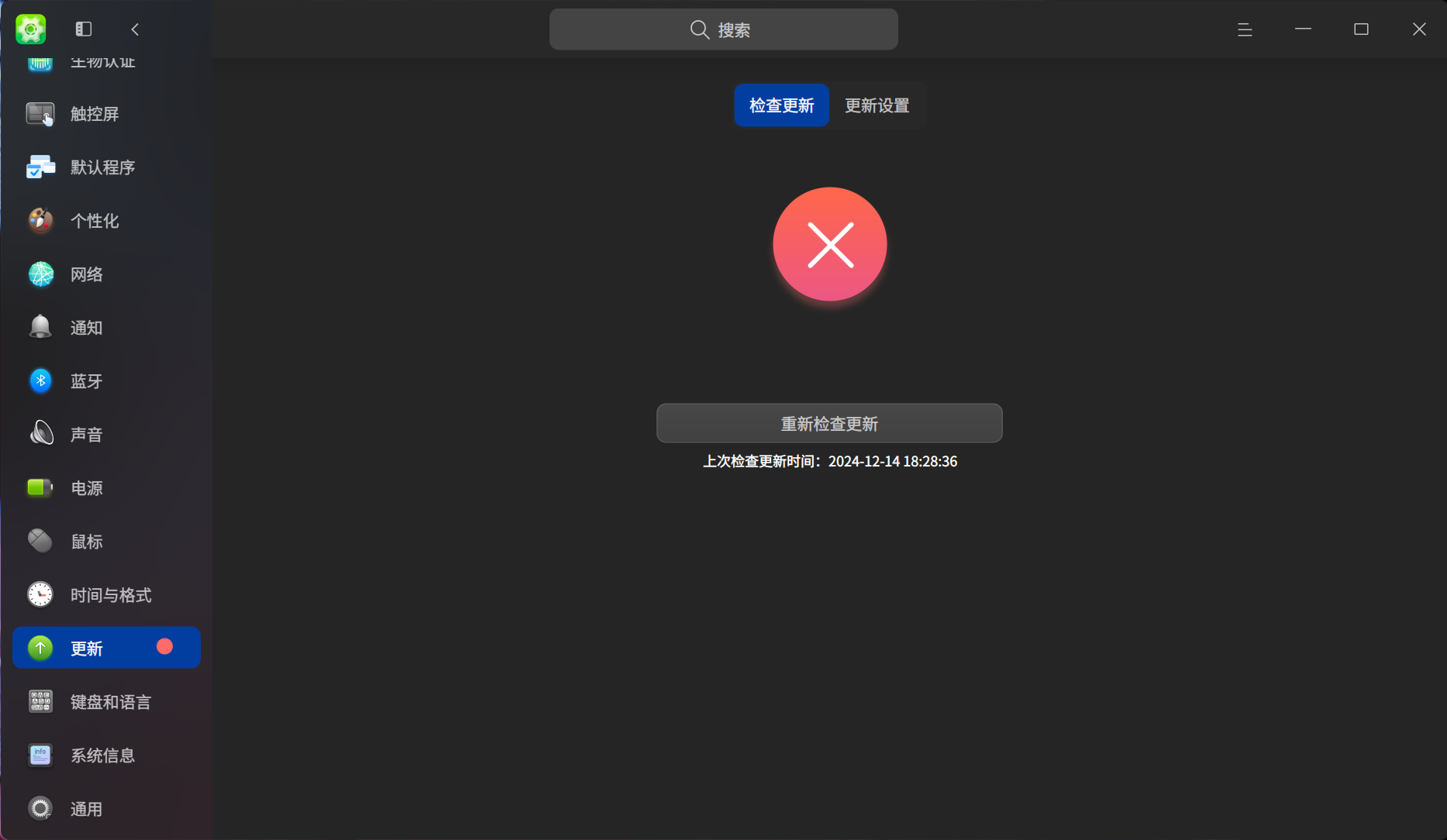The height and width of the screenshot is (840, 1447).
Task: Toggle sidebar visibility with panel icon
Action: click(82, 29)
